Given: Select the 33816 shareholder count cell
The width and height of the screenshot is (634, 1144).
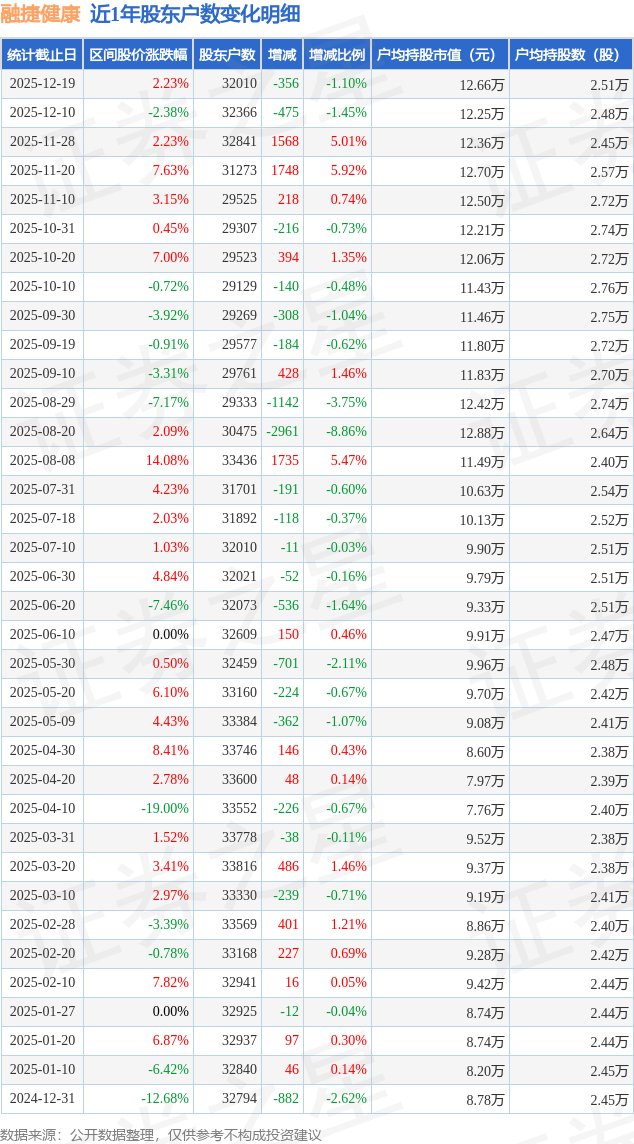Looking at the screenshot, I should pyautogui.click(x=239, y=867).
